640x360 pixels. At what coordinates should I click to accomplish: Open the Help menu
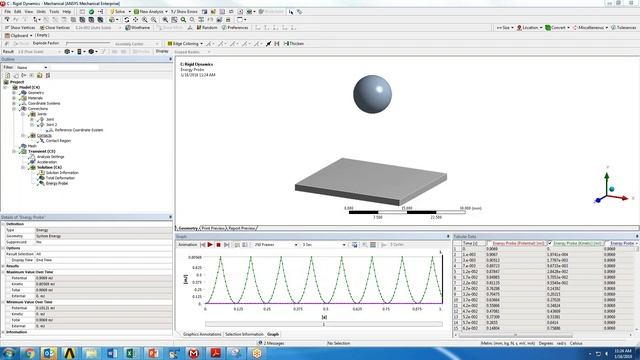click(x=67, y=12)
